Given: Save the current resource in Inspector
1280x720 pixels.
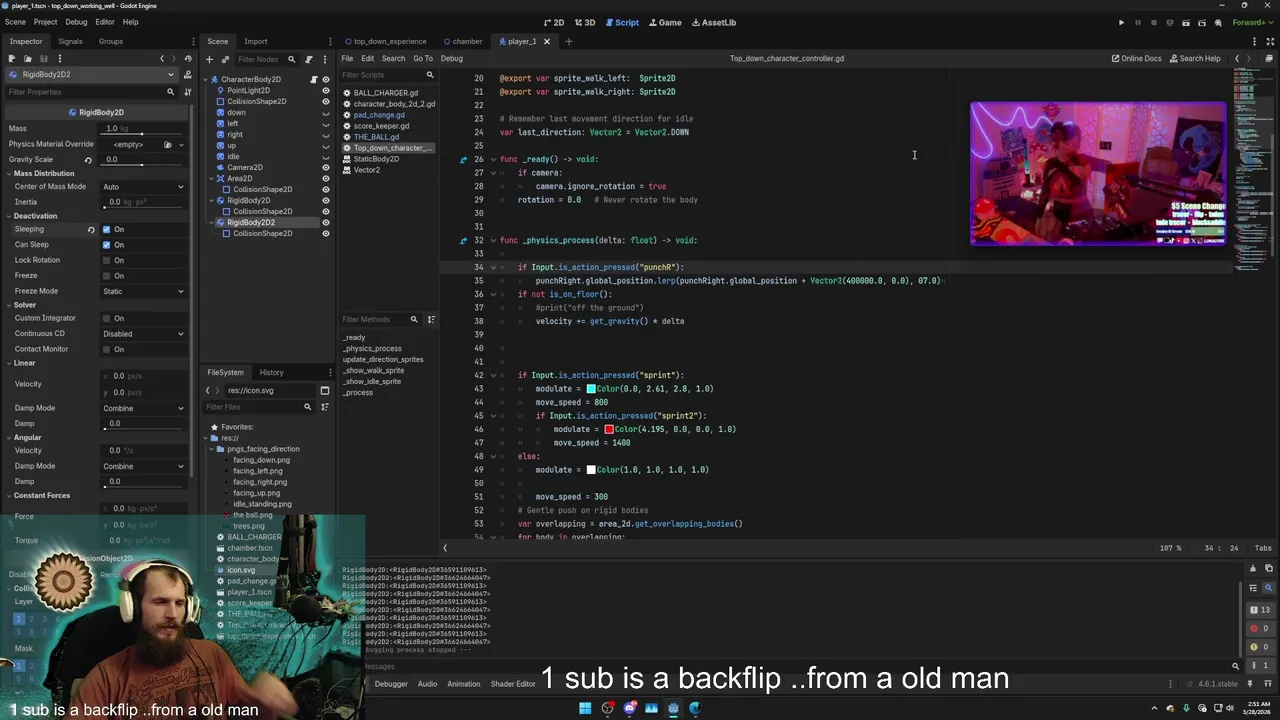Looking at the screenshot, I should click(x=43, y=58).
